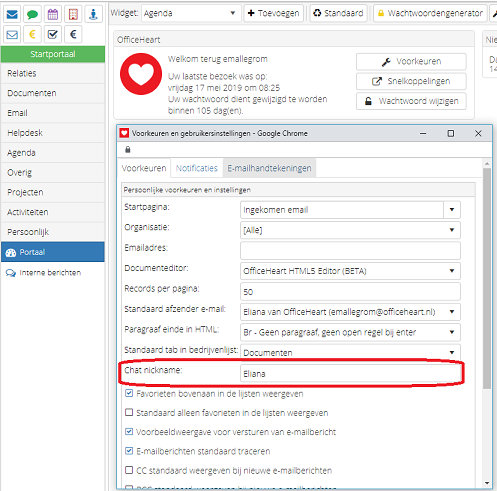Open the calendar icon in top toolbar

(x=53, y=14)
